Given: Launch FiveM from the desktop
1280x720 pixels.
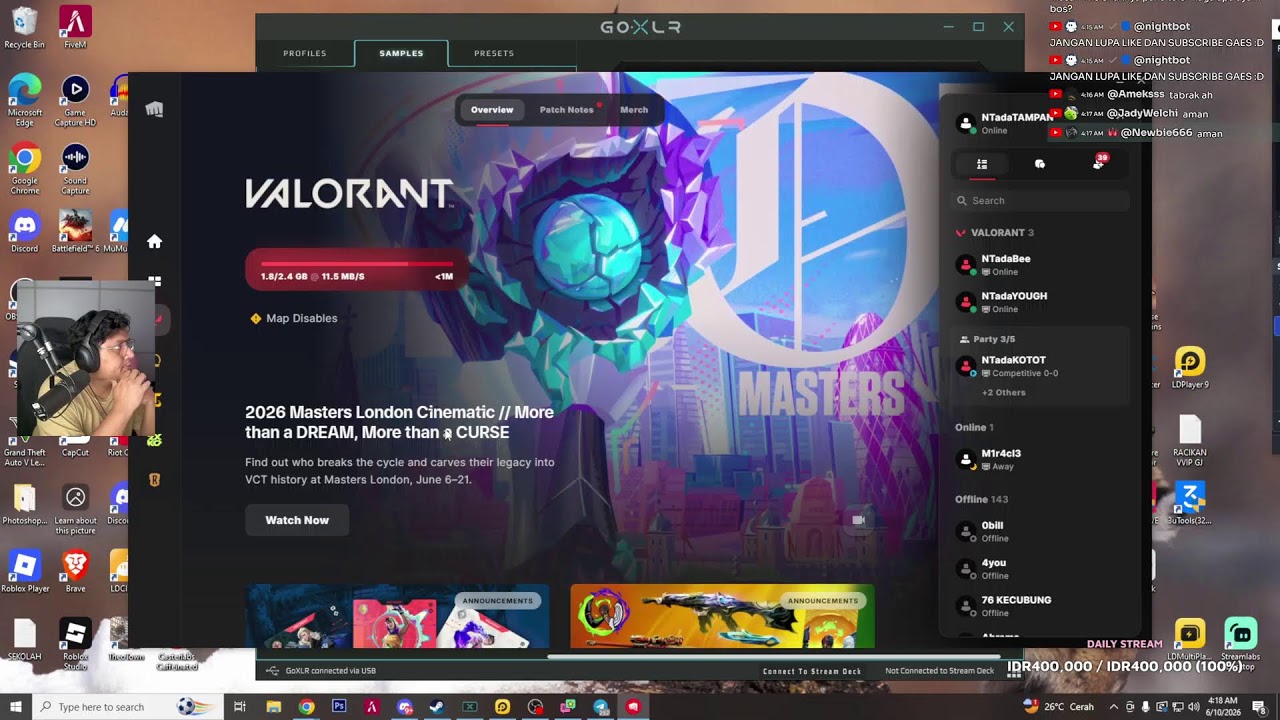Looking at the screenshot, I should [75, 28].
